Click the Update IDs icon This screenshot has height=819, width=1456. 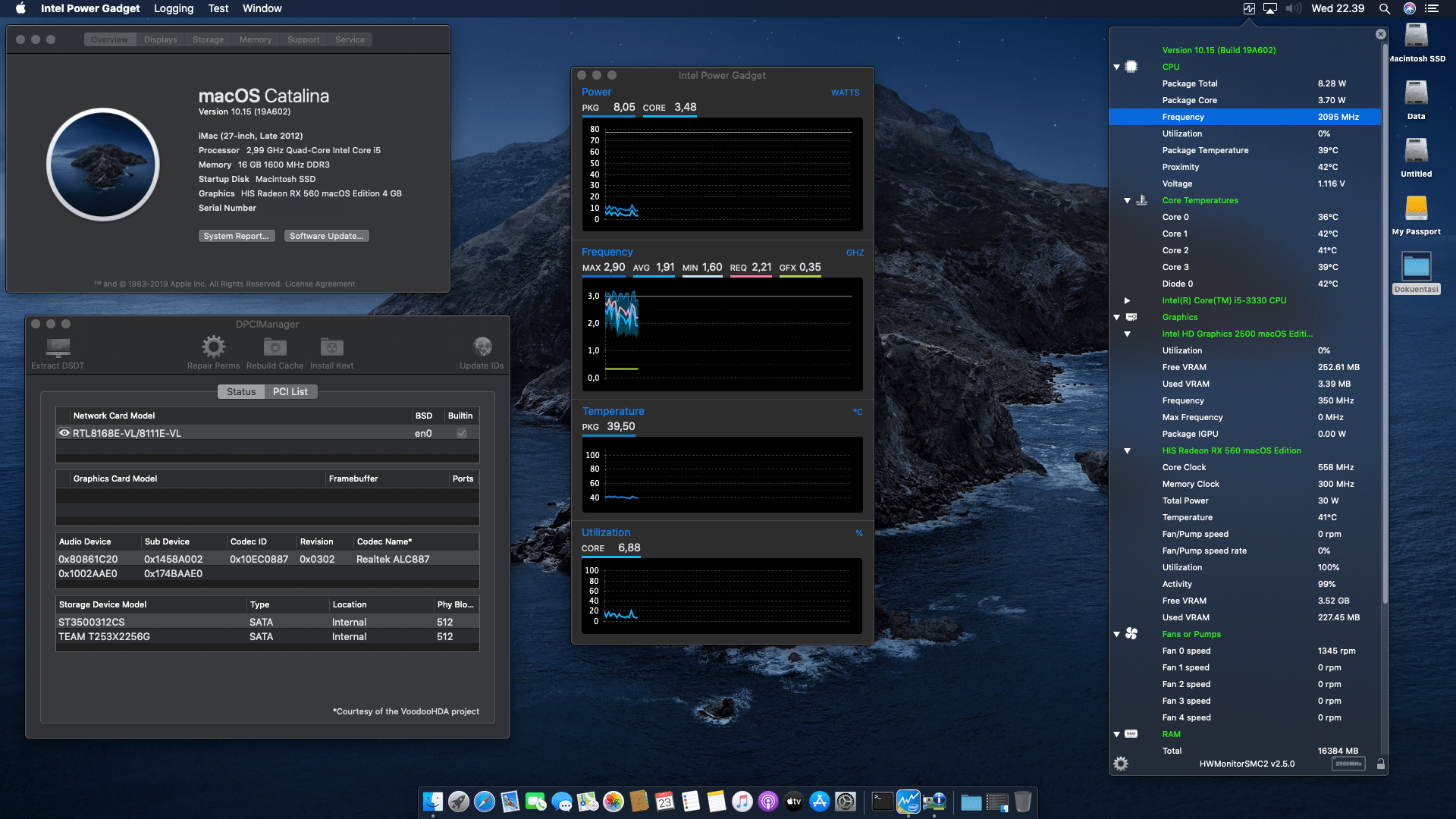pos(482,347)
